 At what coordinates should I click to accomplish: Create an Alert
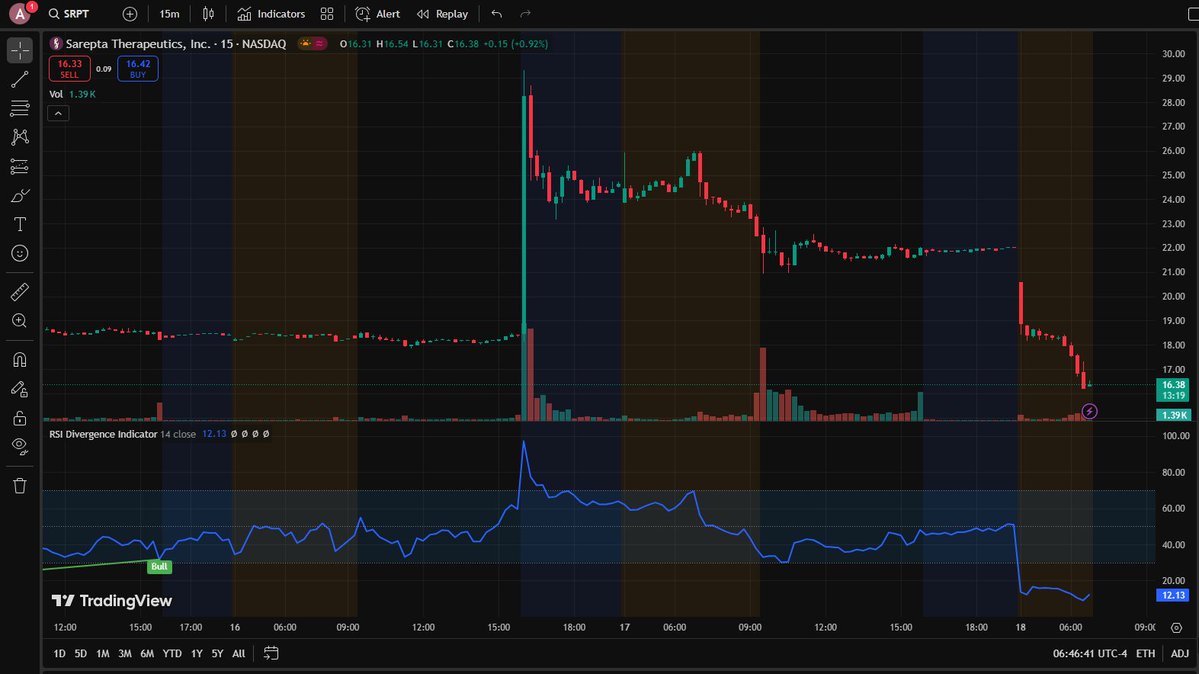pos(378,14)
